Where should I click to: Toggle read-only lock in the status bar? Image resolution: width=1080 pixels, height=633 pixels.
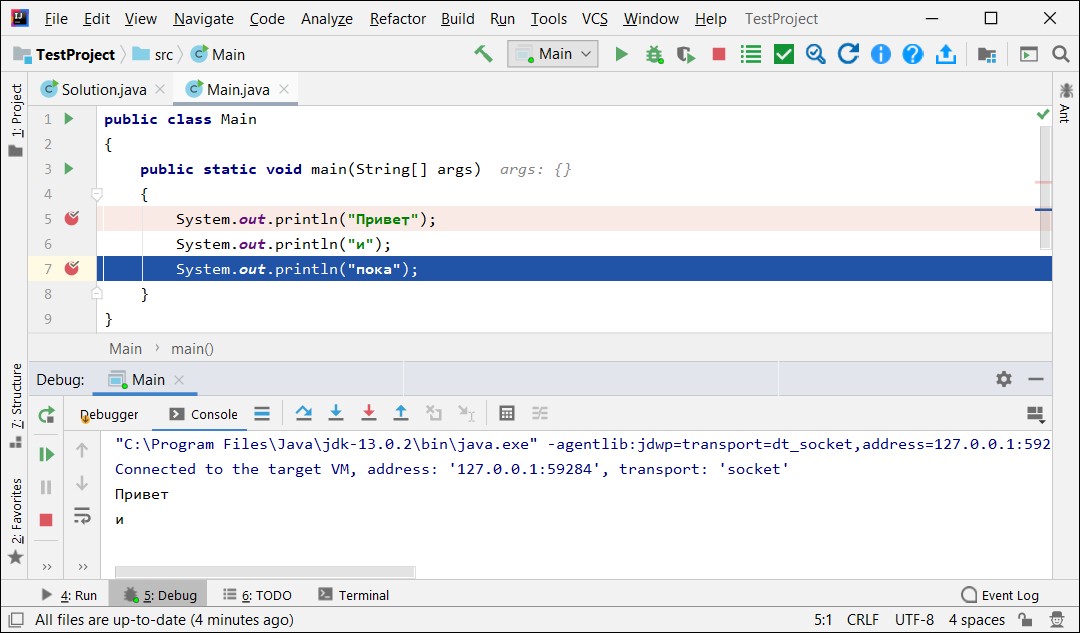click(1025, 619)
